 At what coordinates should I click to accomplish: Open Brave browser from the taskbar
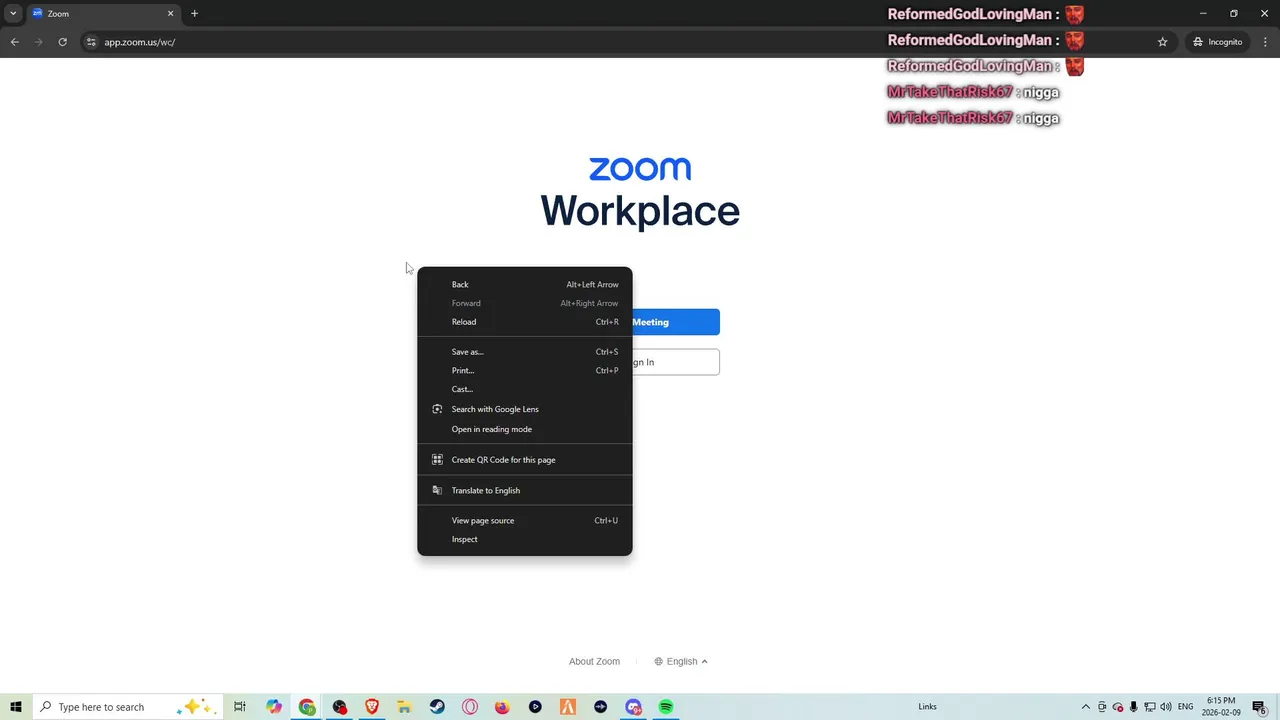[x=372, y=707]
